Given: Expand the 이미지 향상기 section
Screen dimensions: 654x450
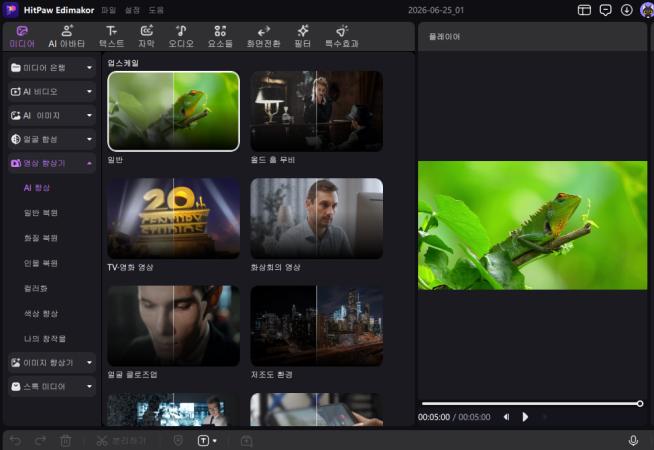Looking at the screenshot, I should point(52,362).
